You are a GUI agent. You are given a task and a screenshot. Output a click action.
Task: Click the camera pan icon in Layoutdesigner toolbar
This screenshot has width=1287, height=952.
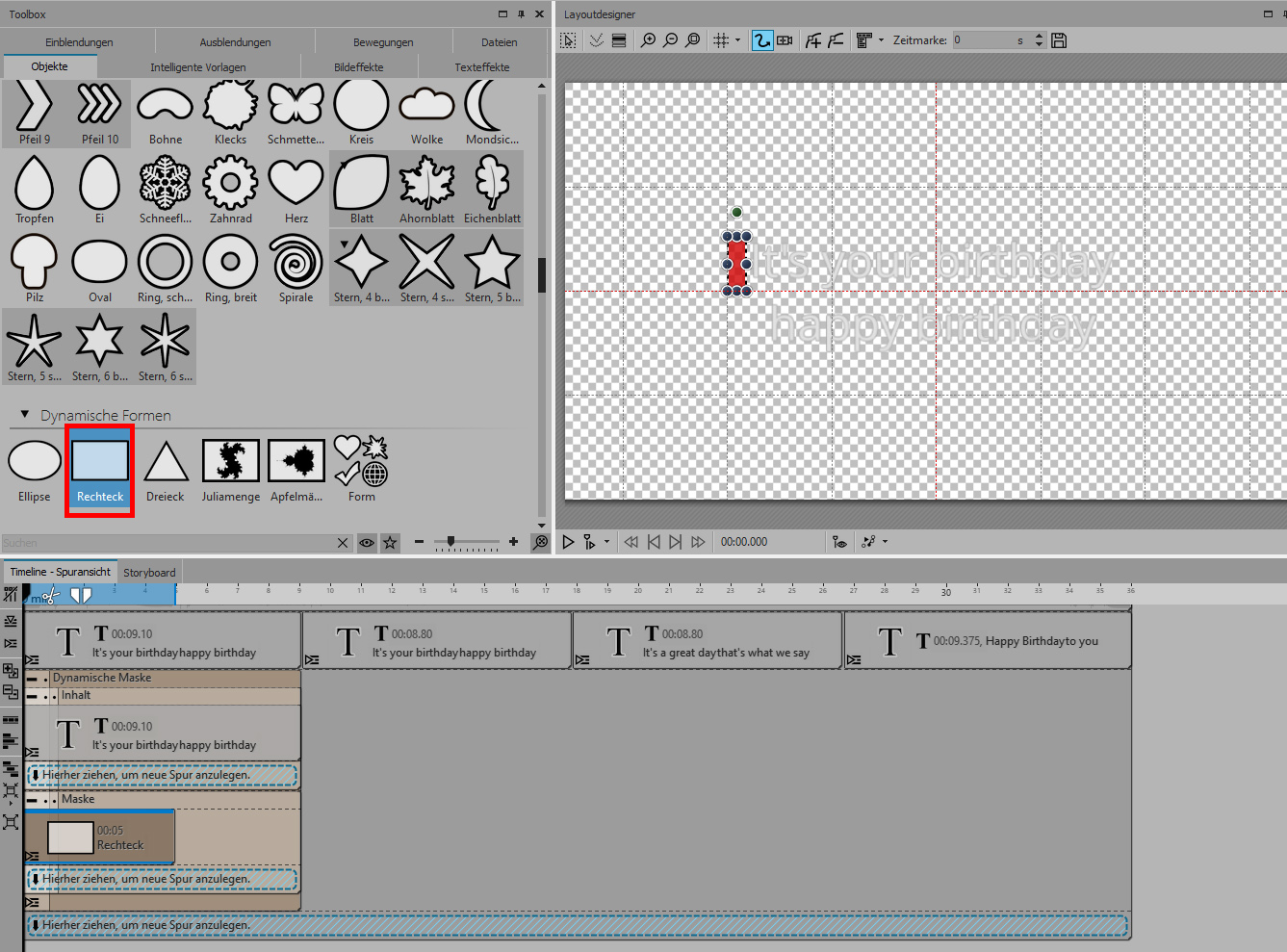(x=785, y=40)
